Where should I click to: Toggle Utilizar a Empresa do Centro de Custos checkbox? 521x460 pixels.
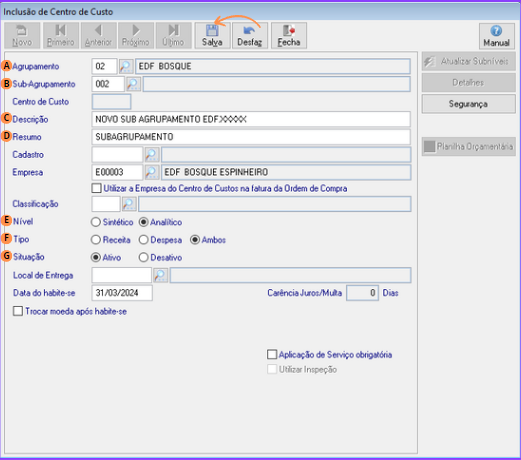tap(96, 188)
